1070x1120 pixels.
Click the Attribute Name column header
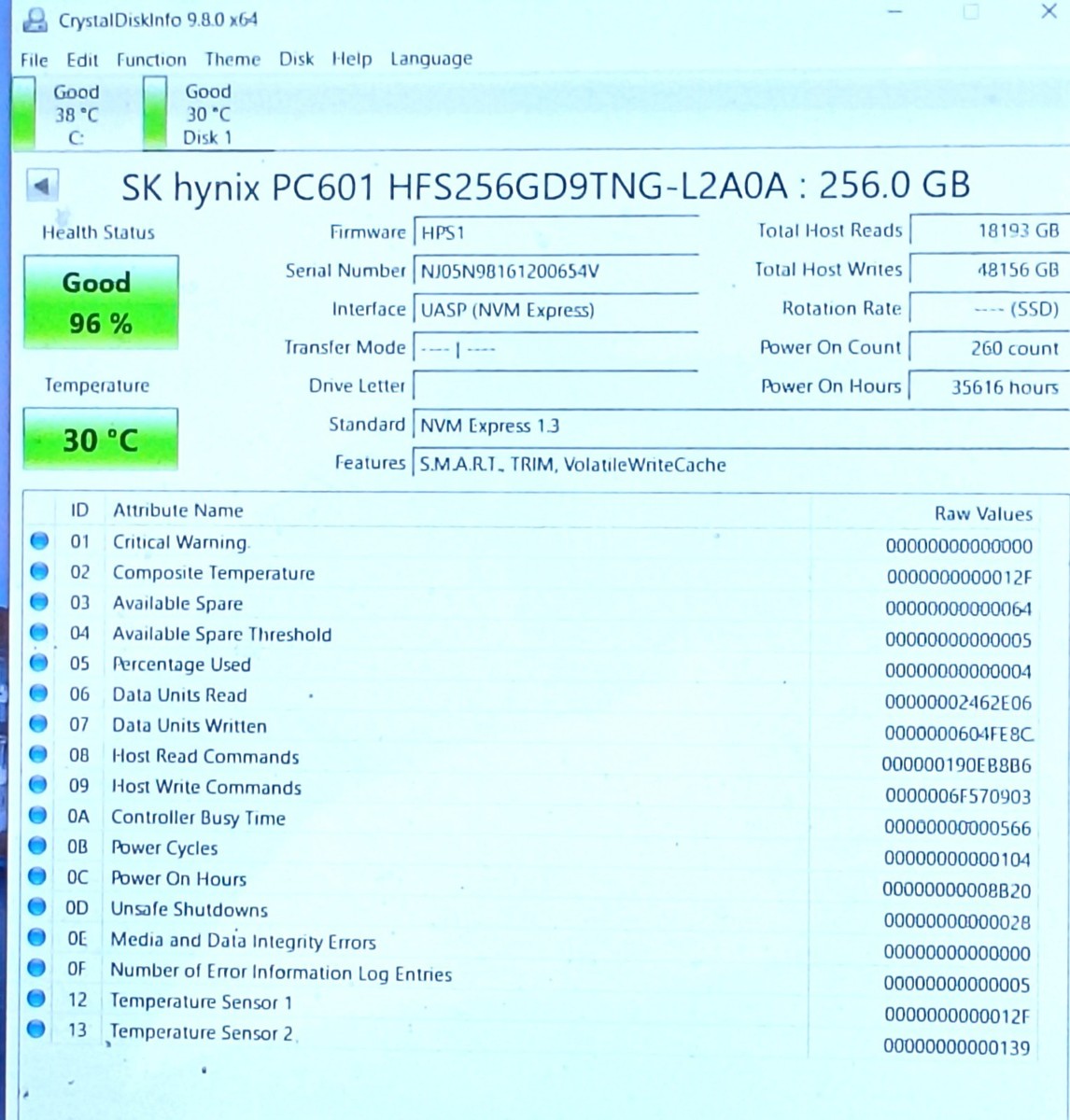tap(177, 511)
